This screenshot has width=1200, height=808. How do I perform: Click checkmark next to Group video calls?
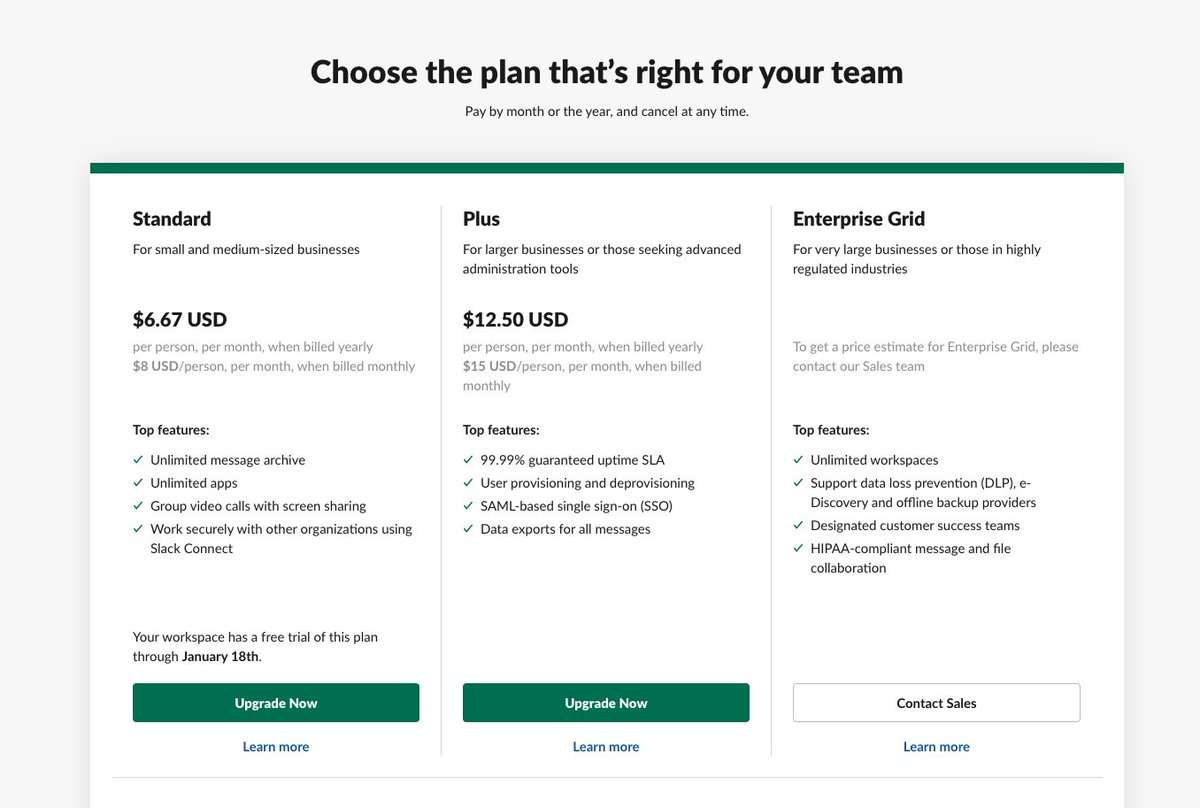(x=138, y=506)
